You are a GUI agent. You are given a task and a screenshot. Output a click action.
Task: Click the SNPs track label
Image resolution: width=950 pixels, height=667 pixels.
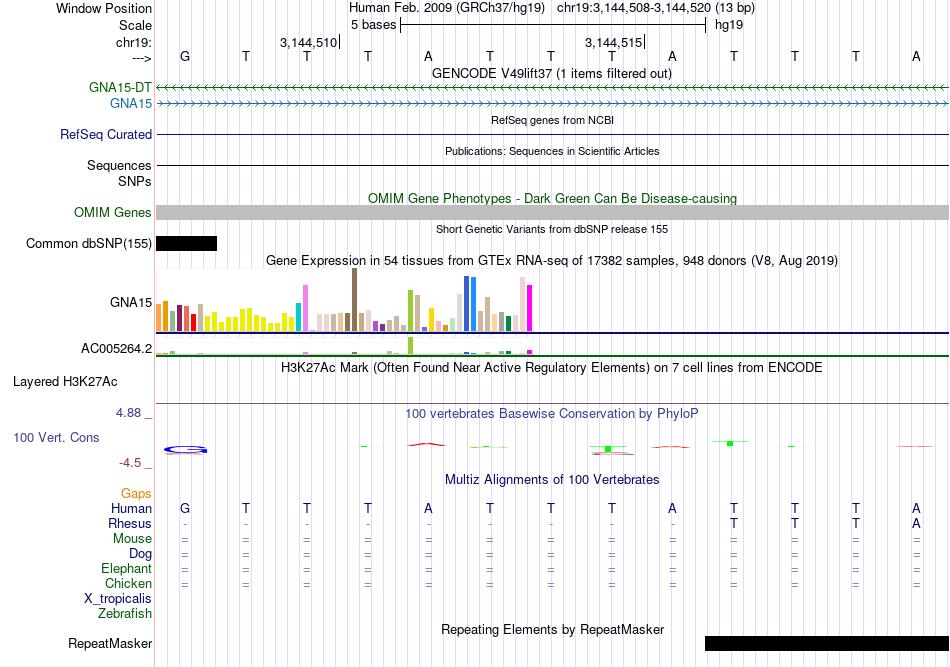click(x=135, y=181)
